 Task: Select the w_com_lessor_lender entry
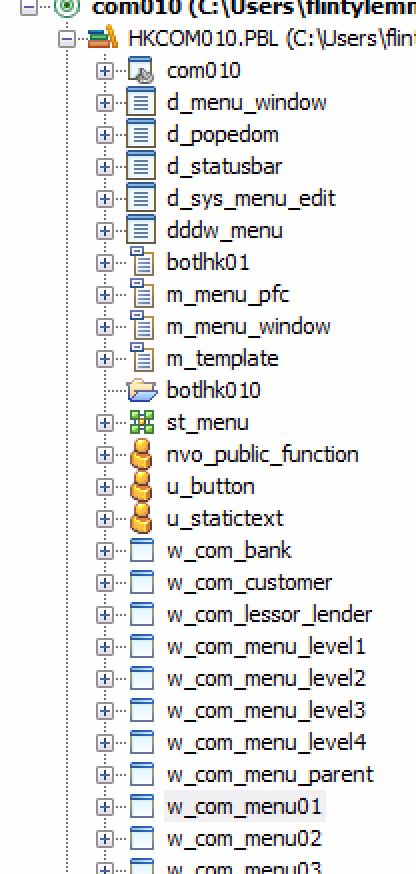pos(269,615)
